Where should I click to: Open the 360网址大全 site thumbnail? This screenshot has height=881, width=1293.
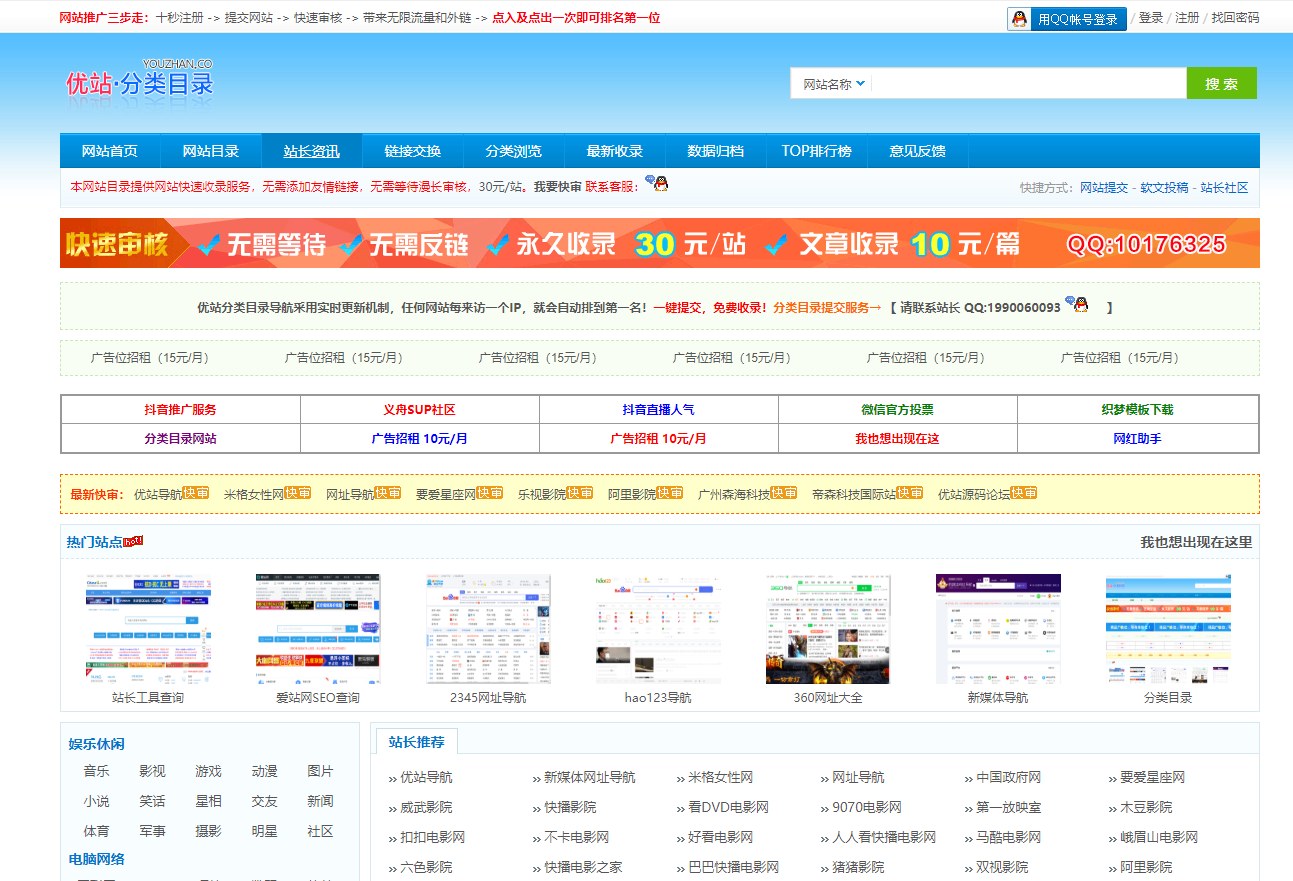pyautogui.click(x=827, y=629)
